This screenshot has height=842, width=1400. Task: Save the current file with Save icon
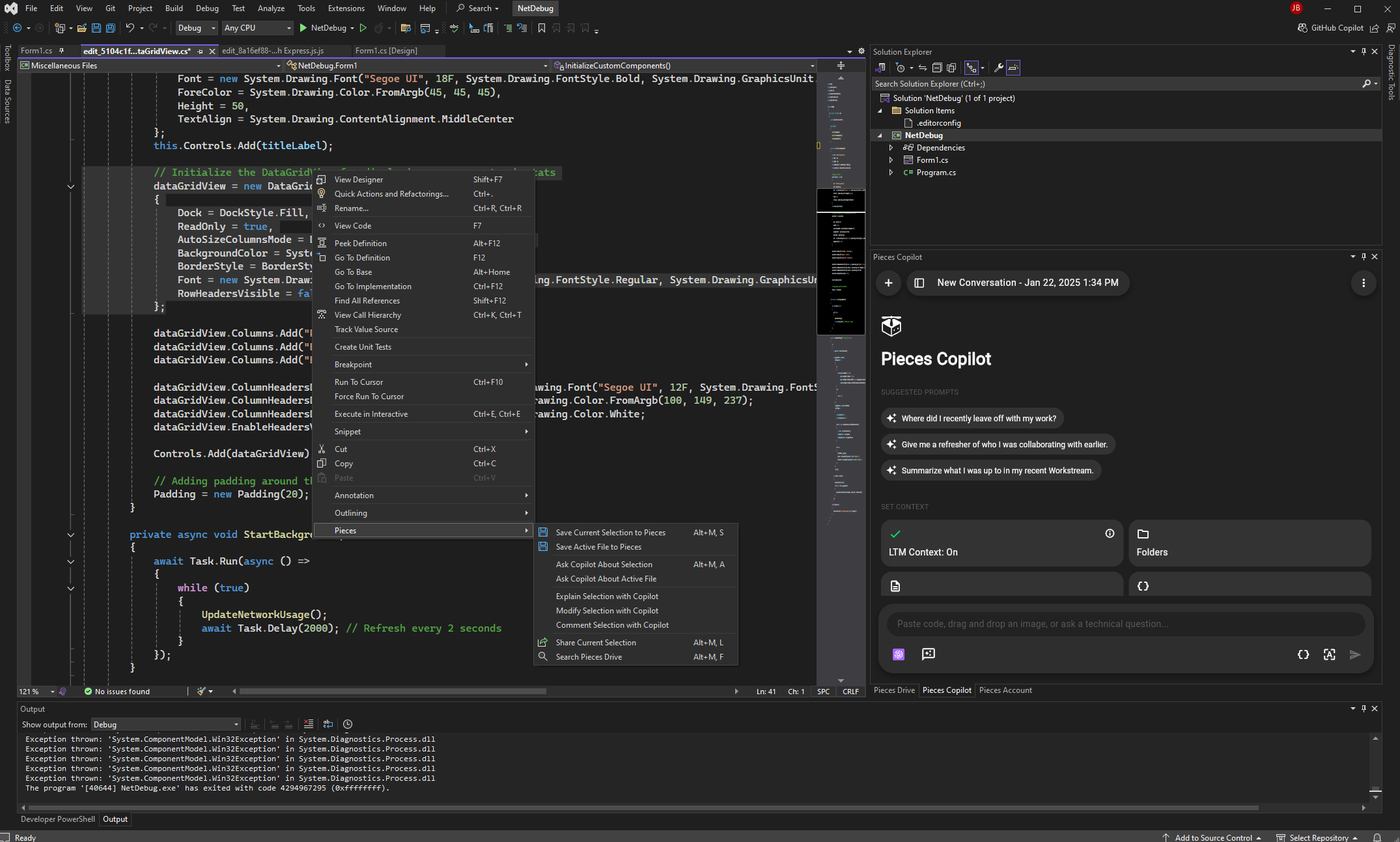(96, 28)
